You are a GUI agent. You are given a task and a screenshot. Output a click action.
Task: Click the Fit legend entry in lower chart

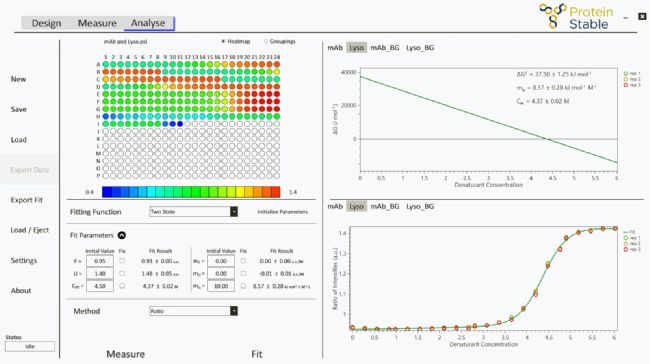point(630,232)
